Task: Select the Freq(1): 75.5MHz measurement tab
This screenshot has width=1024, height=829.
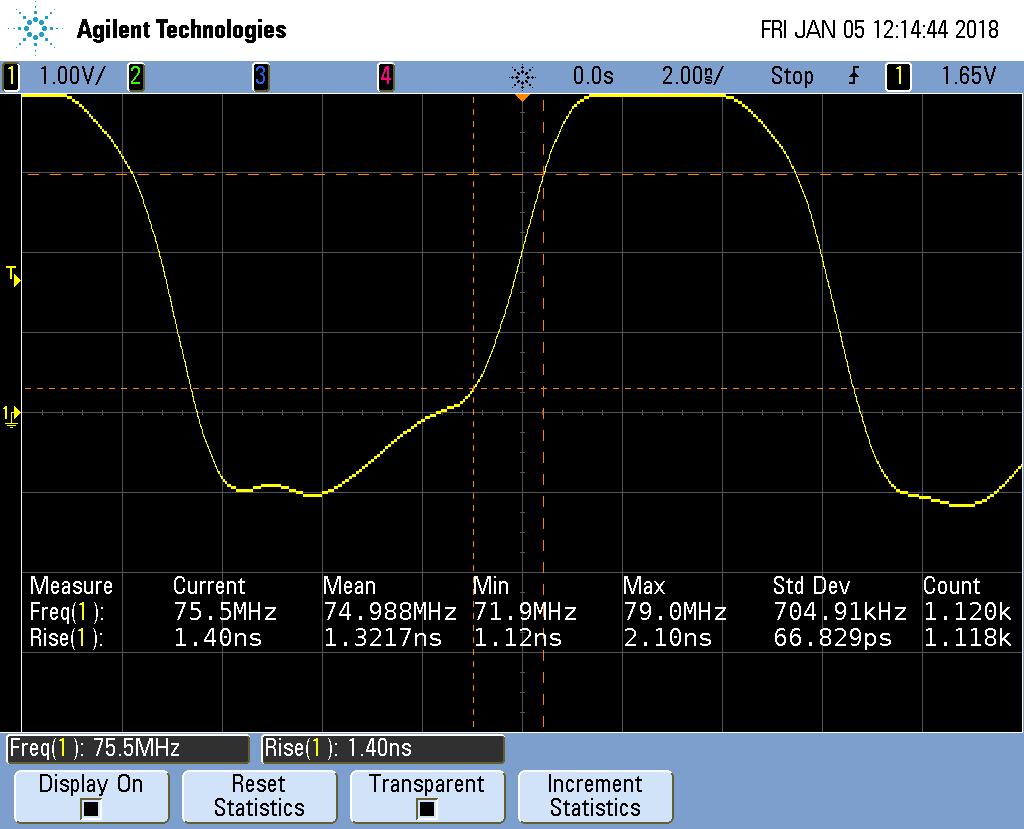Action: 127,748
